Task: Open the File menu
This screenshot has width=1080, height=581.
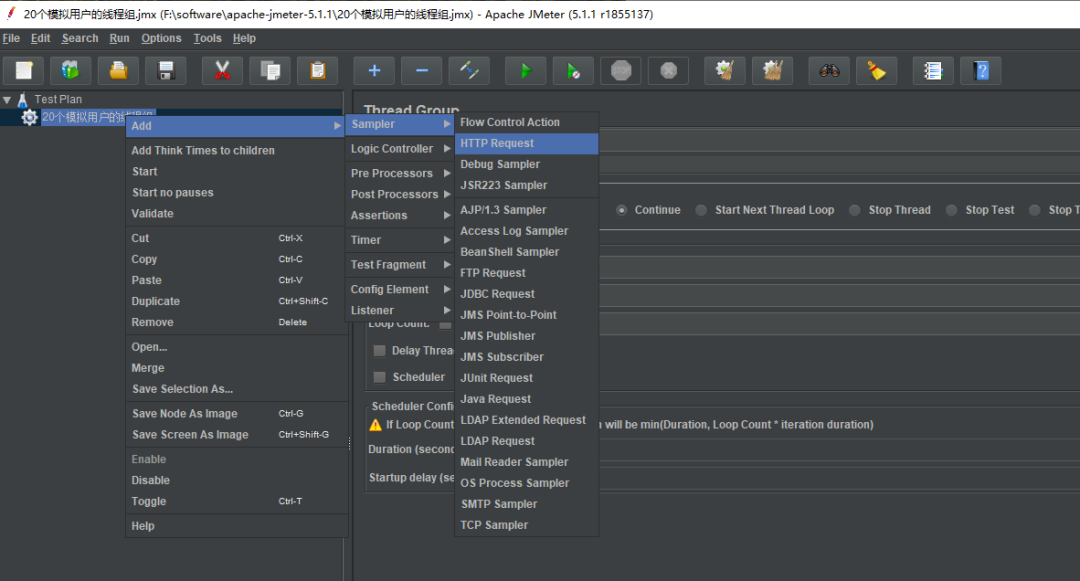Action: click(11, 39)
